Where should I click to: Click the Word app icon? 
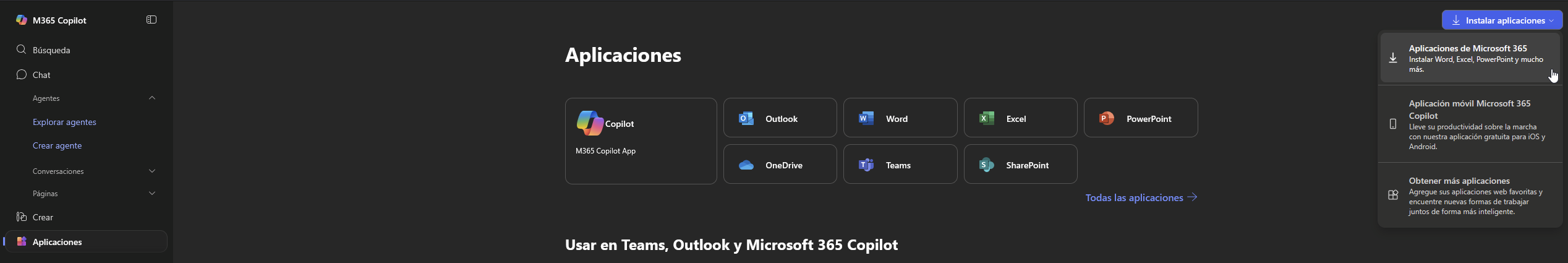(866, 118)
